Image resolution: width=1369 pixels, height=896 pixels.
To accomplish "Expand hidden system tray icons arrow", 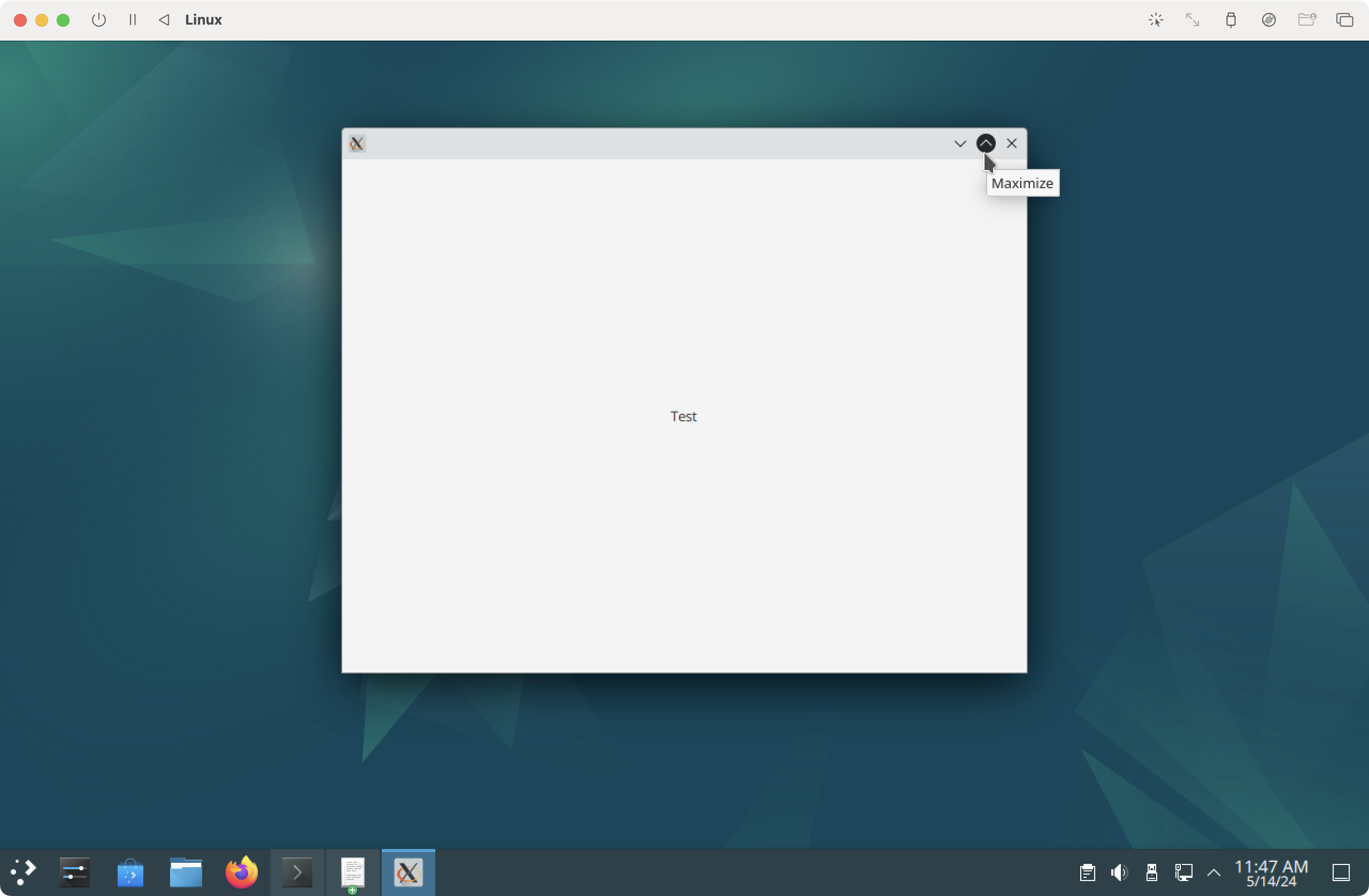I will click(1214, 872).
